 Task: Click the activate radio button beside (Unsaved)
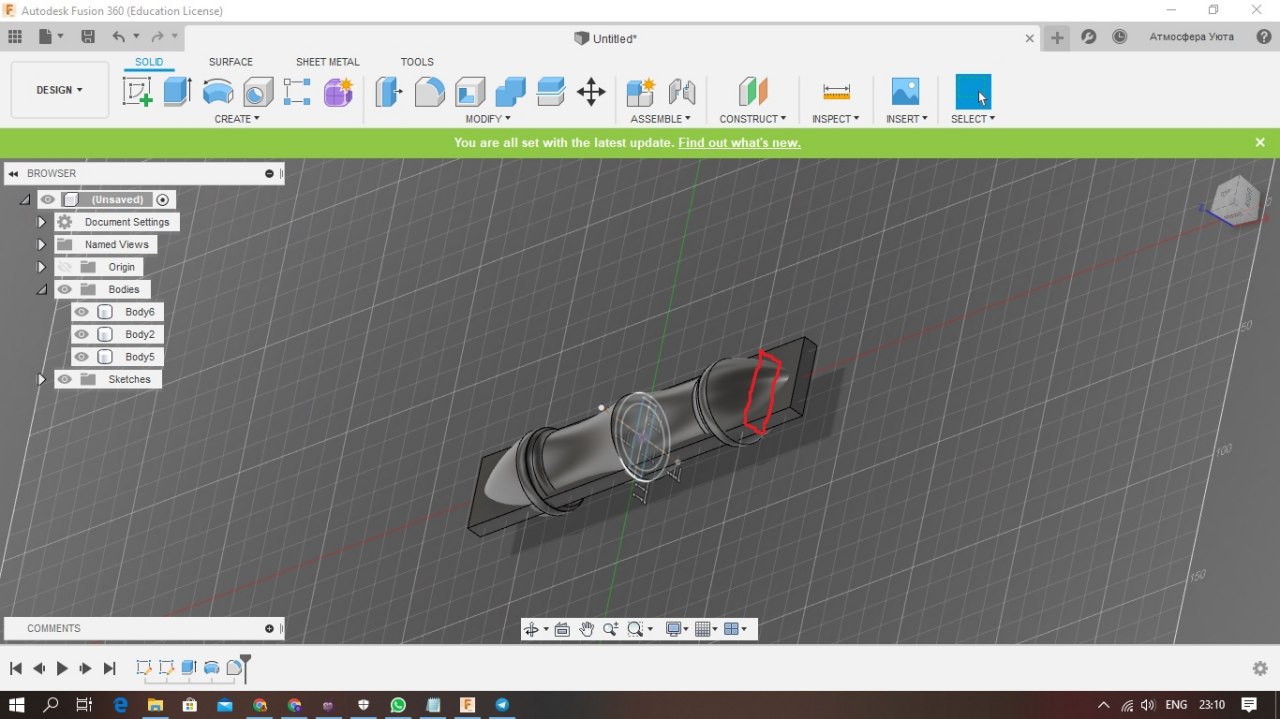point(163,200)
